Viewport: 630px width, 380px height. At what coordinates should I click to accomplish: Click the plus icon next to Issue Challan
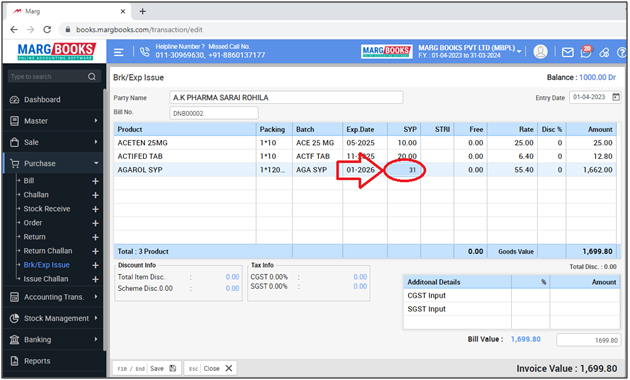coord(95,279)
